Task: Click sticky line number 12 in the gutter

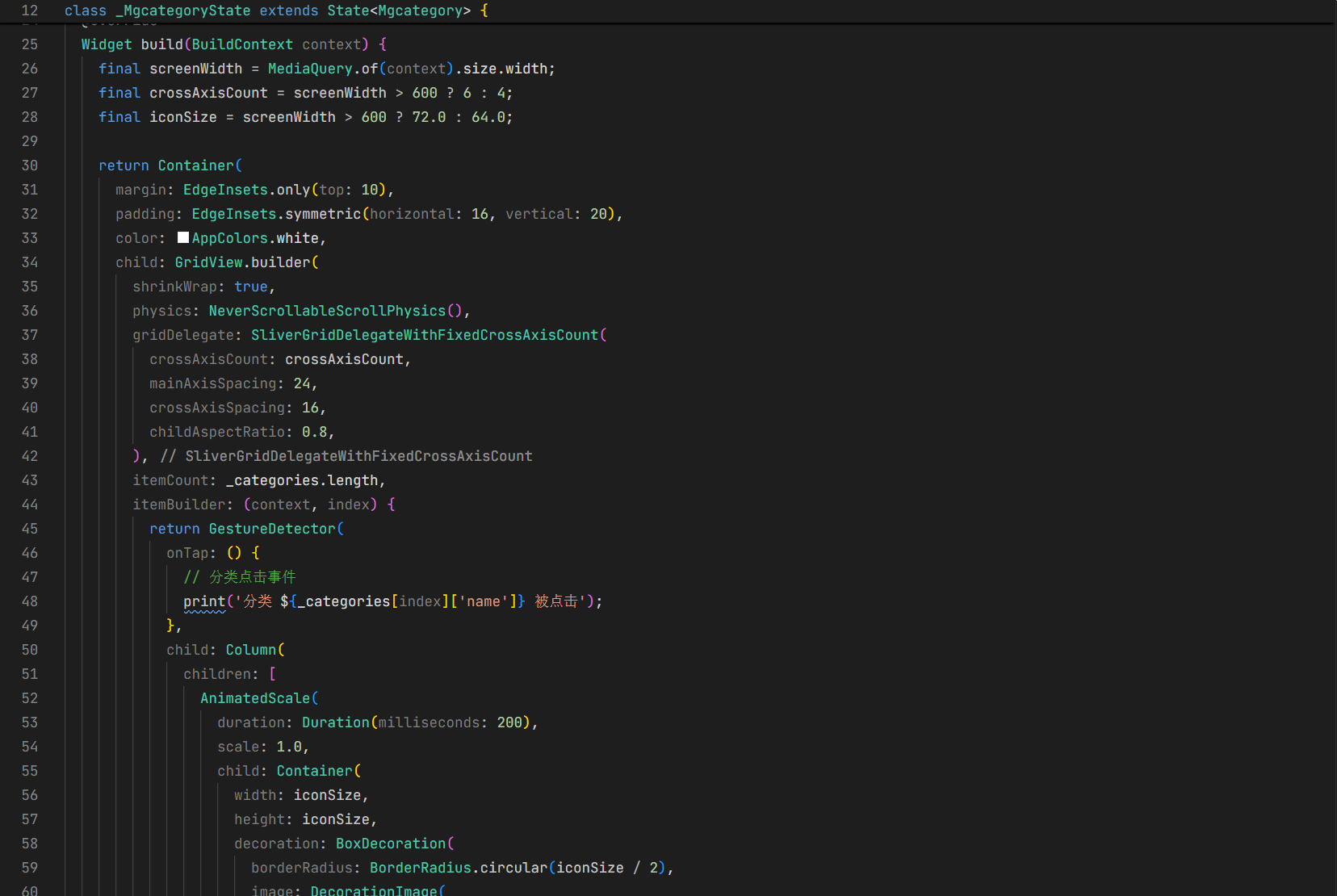Action: [30, 10]
